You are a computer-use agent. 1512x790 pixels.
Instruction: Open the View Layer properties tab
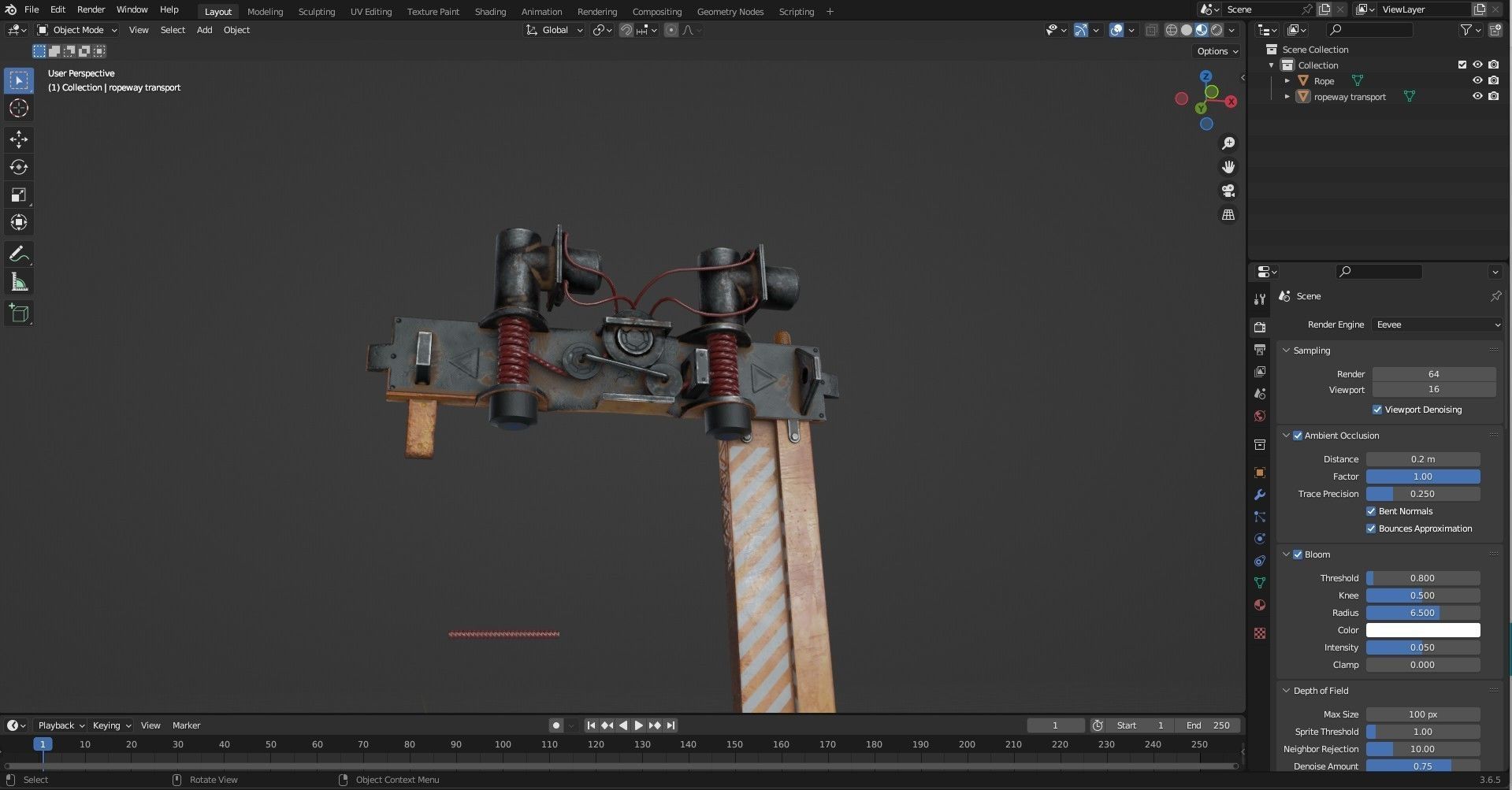pos(1260,371)
